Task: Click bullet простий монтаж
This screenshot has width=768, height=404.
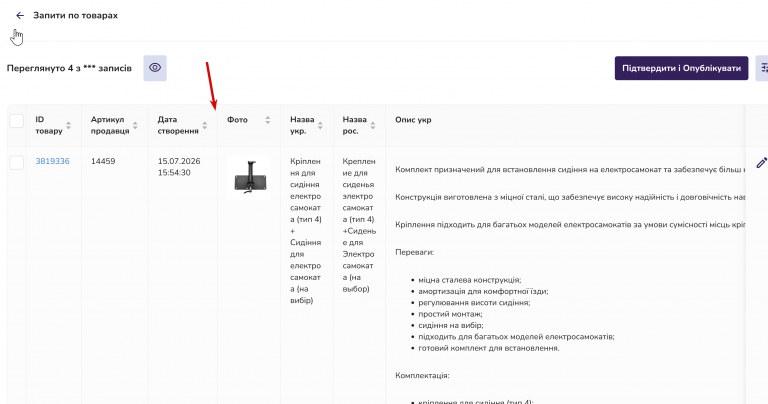Action: pyautogui.click(x=450, y=314)
